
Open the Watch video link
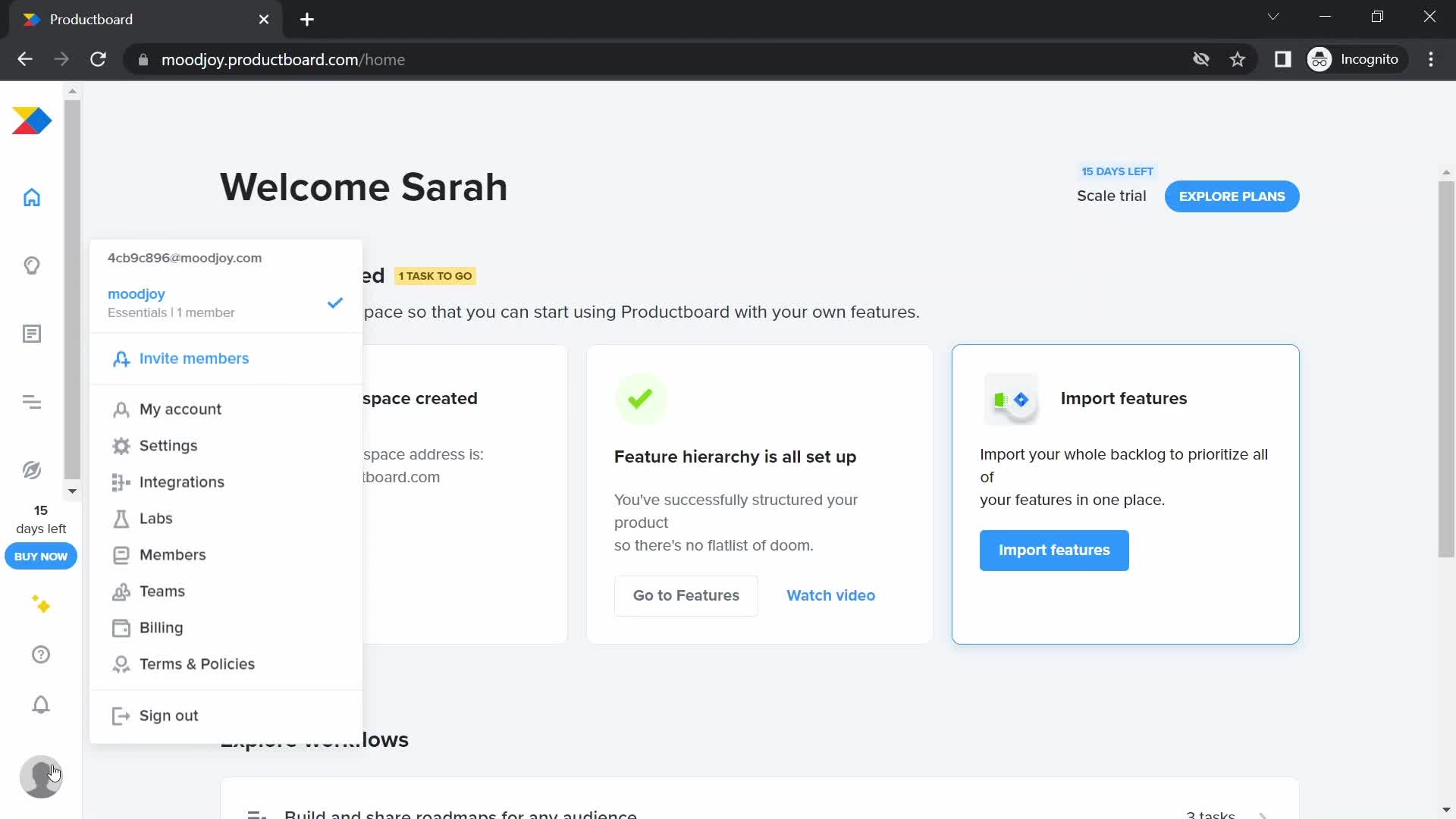tap(830, 596)
